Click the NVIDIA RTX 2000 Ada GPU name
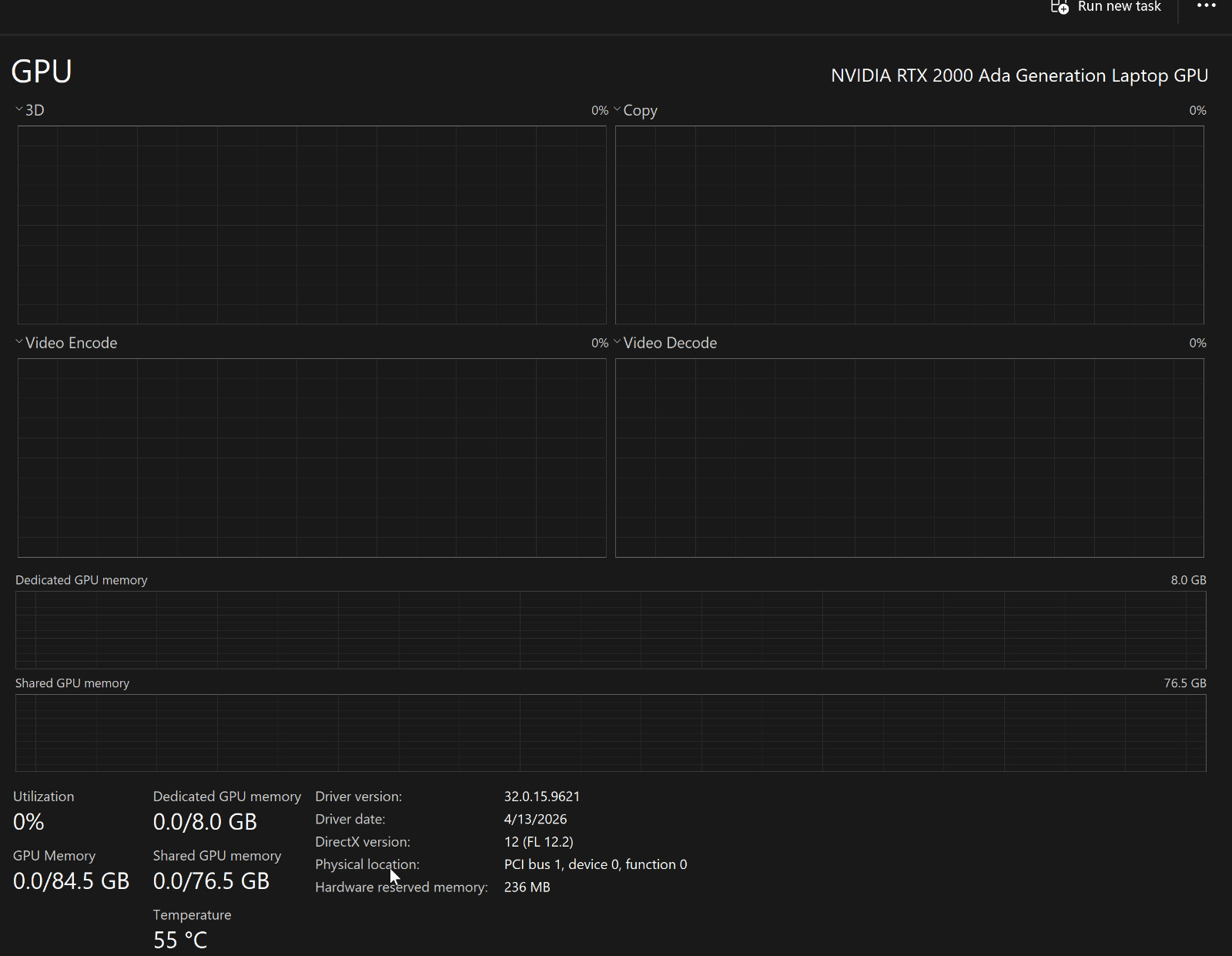 [x=1019, y=75]
